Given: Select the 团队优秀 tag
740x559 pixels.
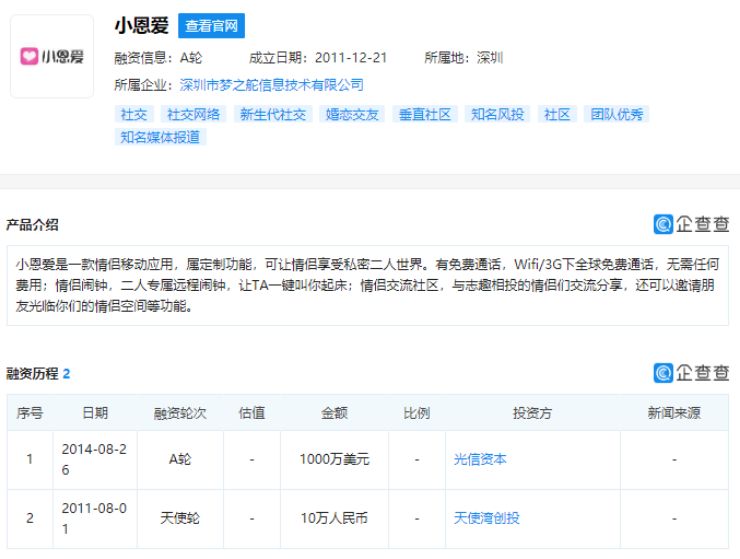Looking at the screenshot, I should 616,114.
